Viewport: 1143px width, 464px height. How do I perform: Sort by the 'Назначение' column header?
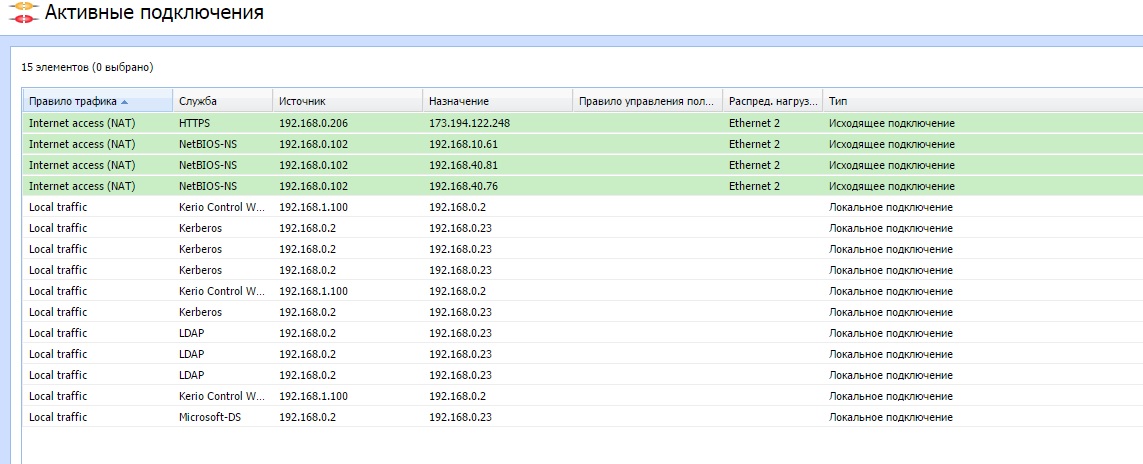(498, 101)
